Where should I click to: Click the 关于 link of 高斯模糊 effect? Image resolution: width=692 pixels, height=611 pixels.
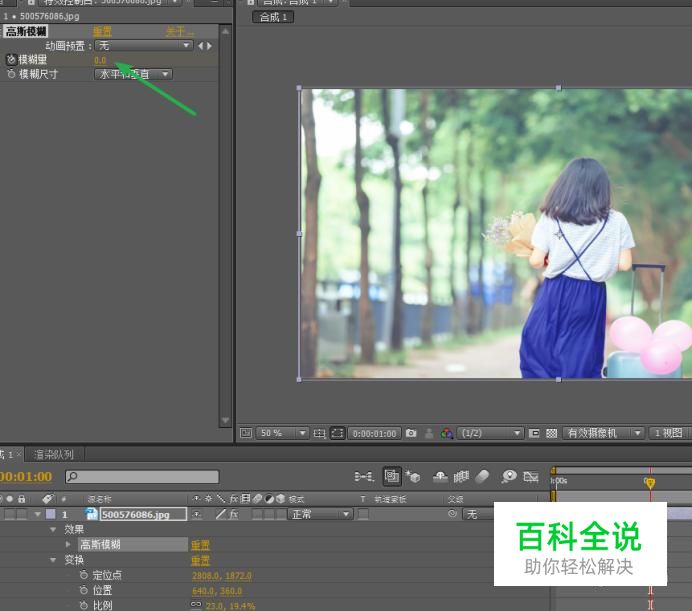(x=179, y=31)
